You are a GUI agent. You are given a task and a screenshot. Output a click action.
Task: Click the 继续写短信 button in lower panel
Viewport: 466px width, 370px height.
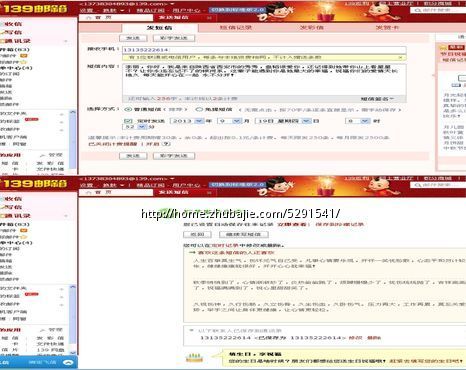(244, 235)
